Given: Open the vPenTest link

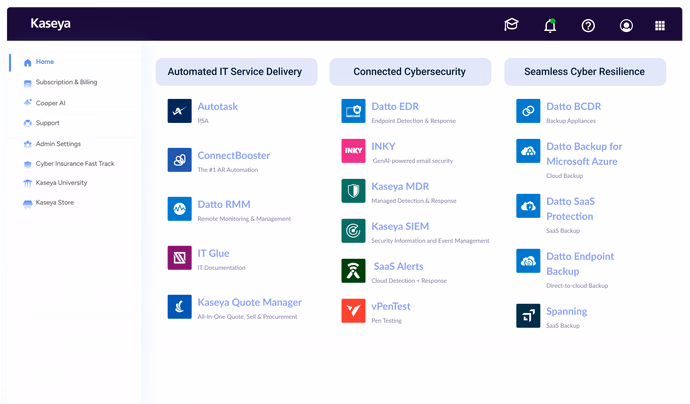Looking at the screenshot, I should 390,306.
